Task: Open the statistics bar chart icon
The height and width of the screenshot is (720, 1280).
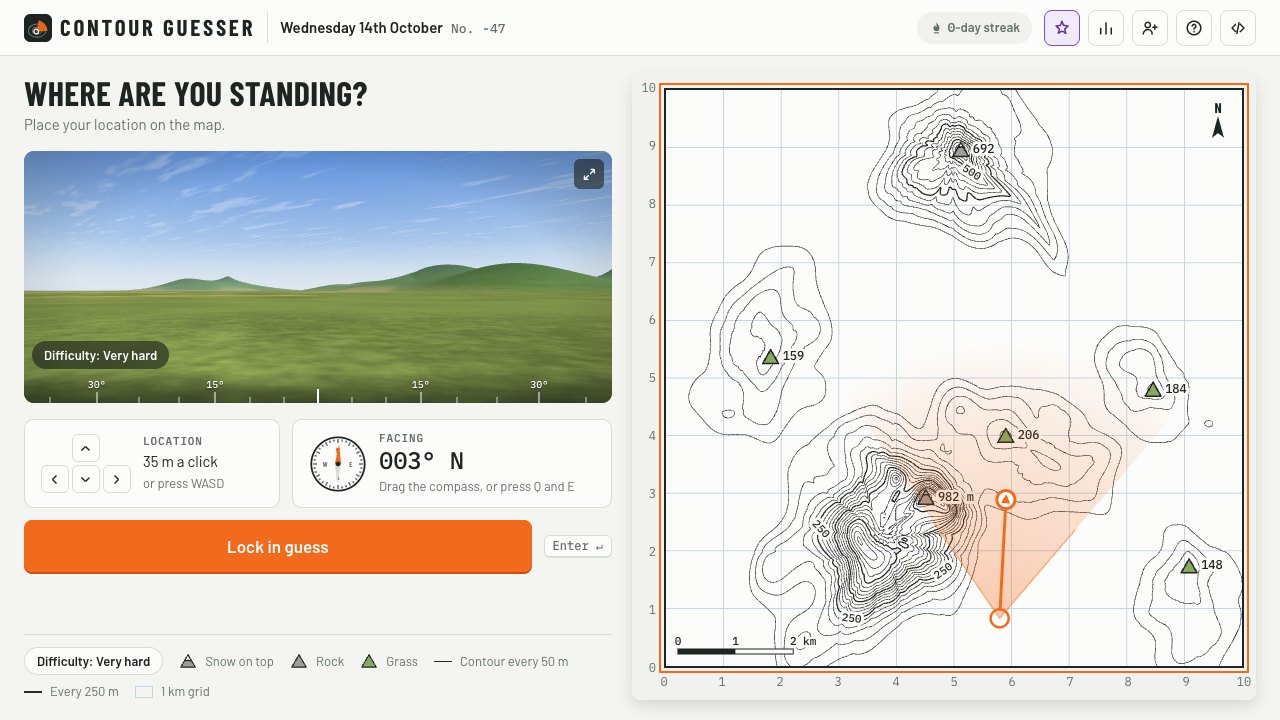Action: coord(1106,28)
